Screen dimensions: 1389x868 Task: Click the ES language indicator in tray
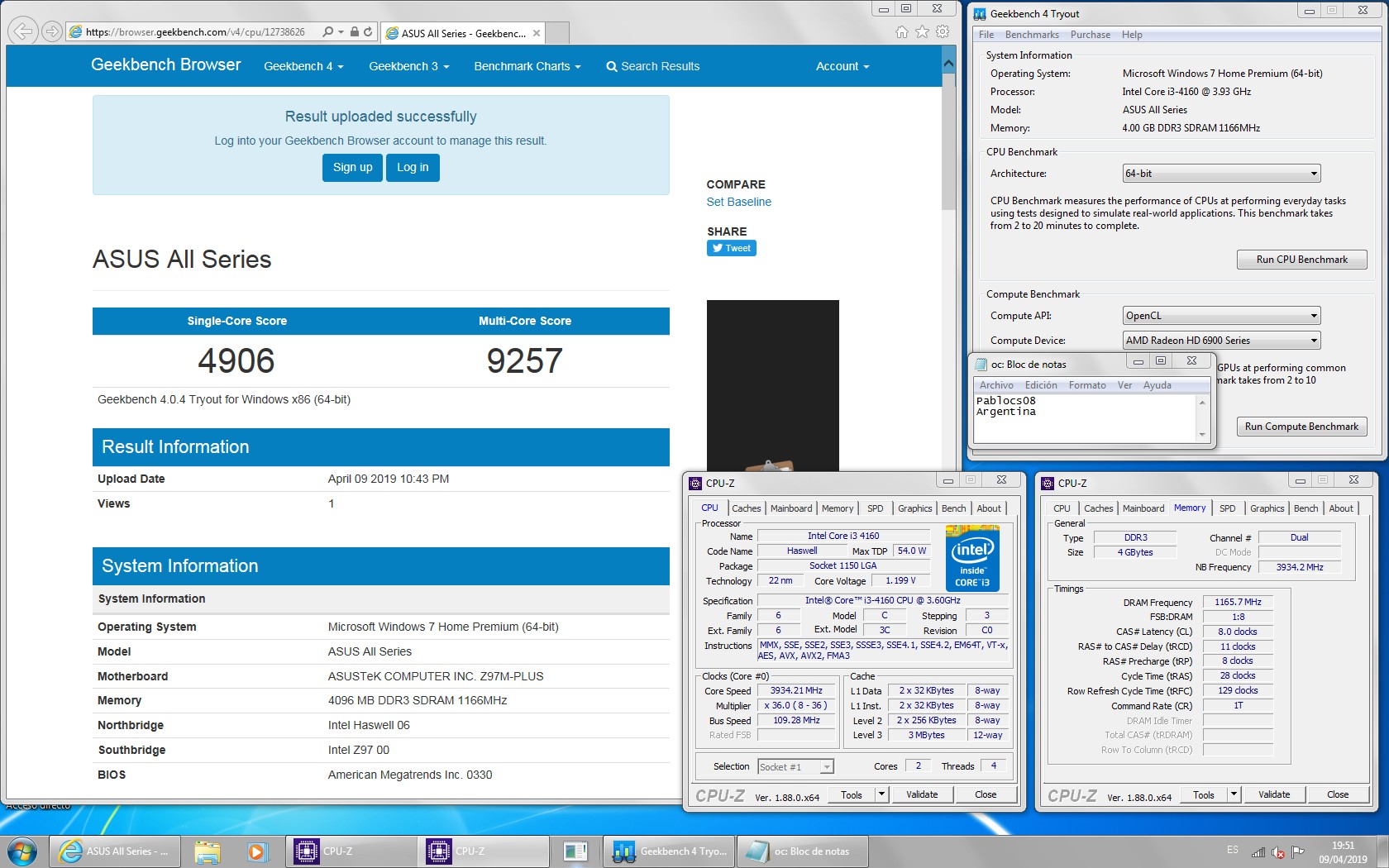pos(1233,851)
